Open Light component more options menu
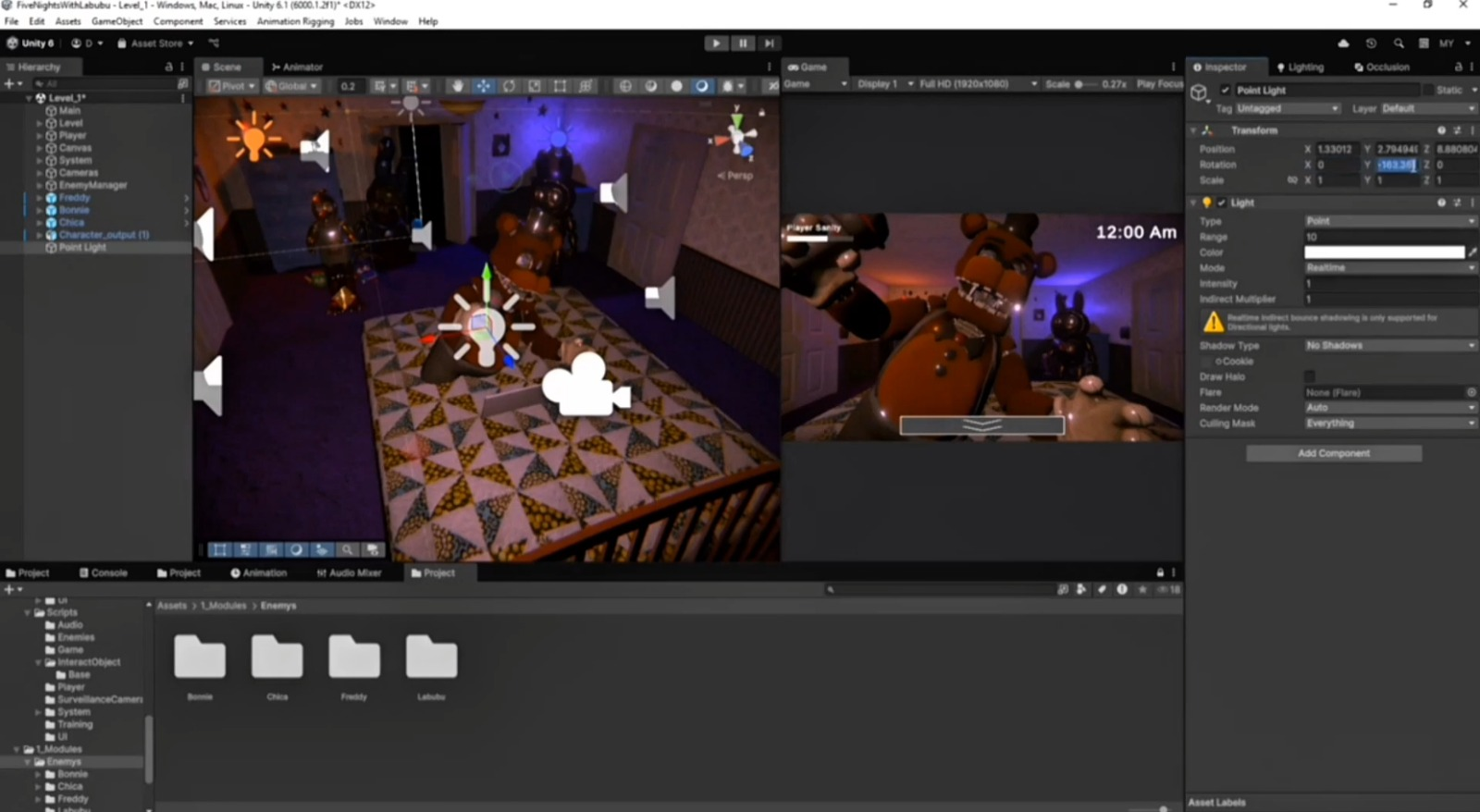 click(x=1472, y=203)
